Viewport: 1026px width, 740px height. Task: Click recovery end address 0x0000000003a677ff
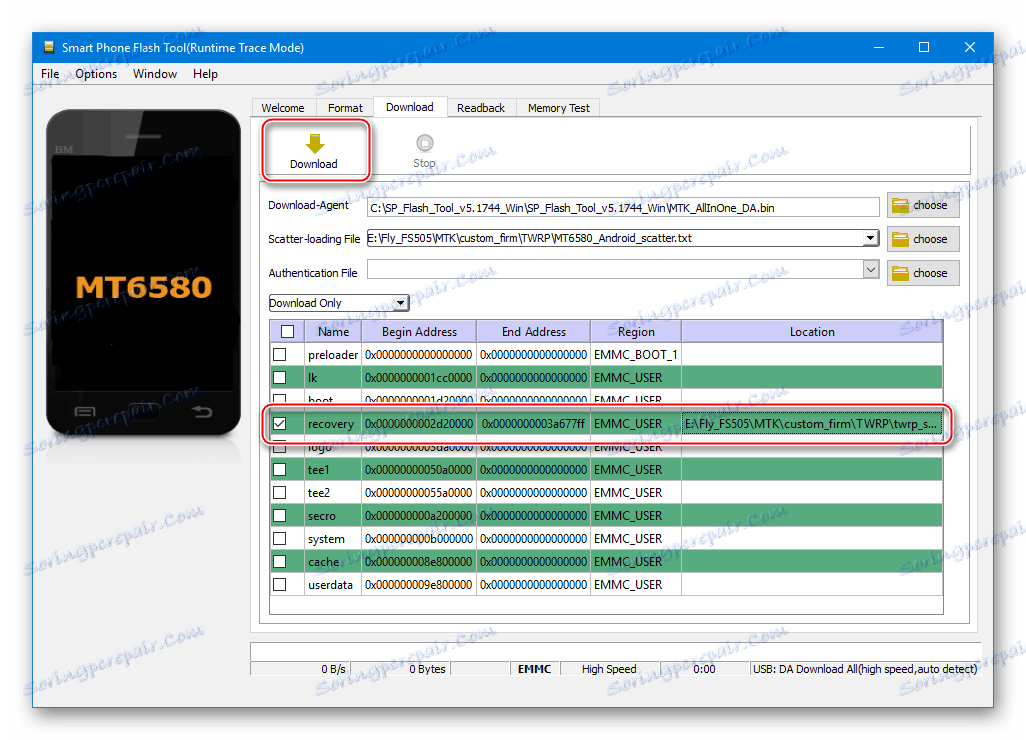click(534, 423)
